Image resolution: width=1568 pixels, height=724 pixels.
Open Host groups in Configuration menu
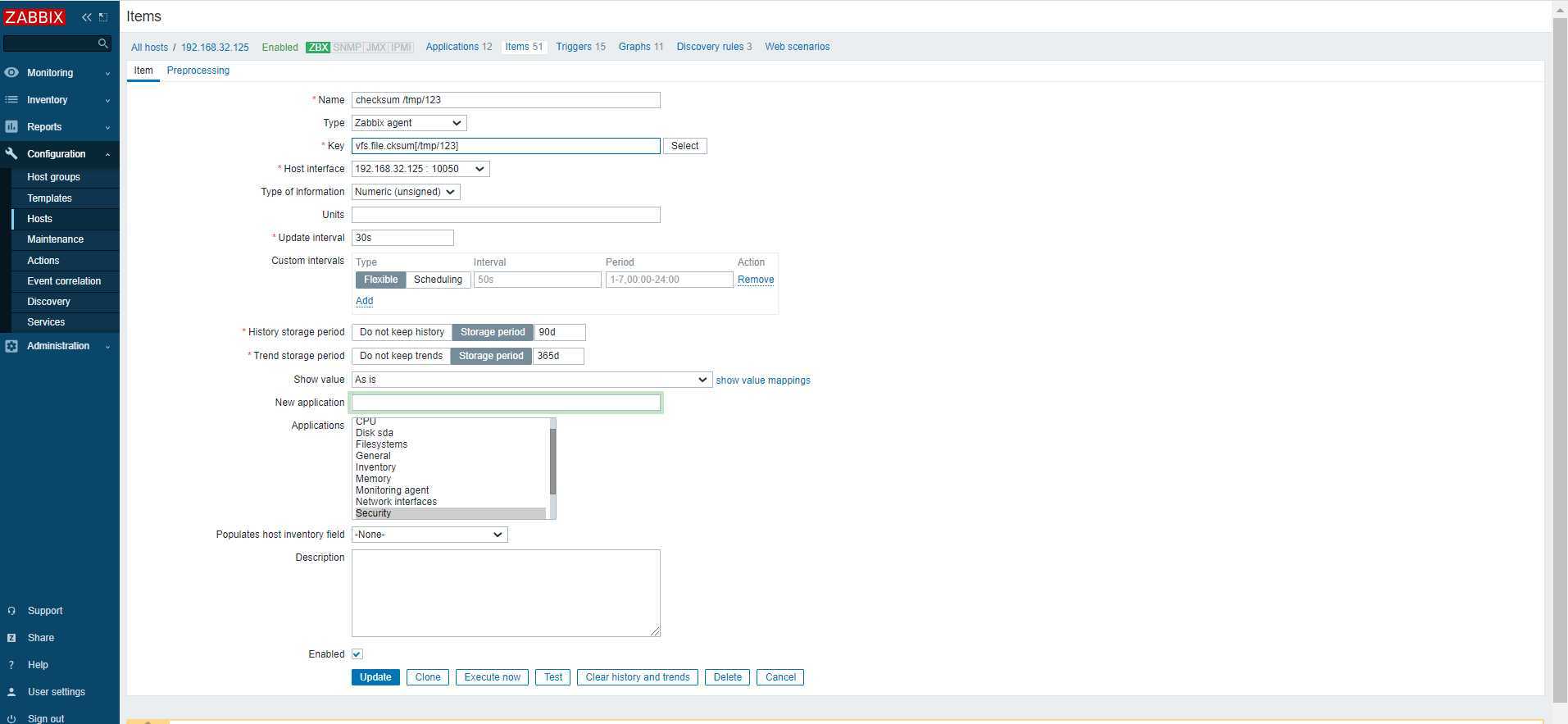click(53, 177)
